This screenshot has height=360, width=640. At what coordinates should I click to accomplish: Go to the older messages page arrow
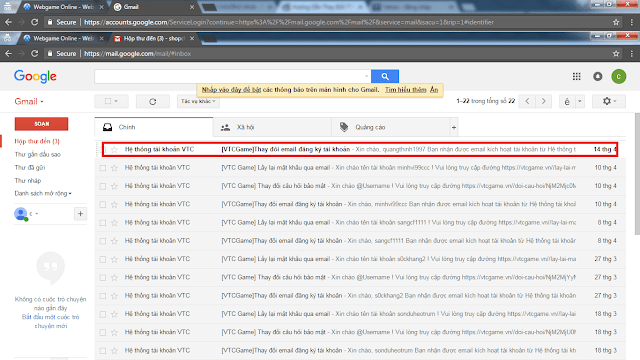tap(543, 101)
